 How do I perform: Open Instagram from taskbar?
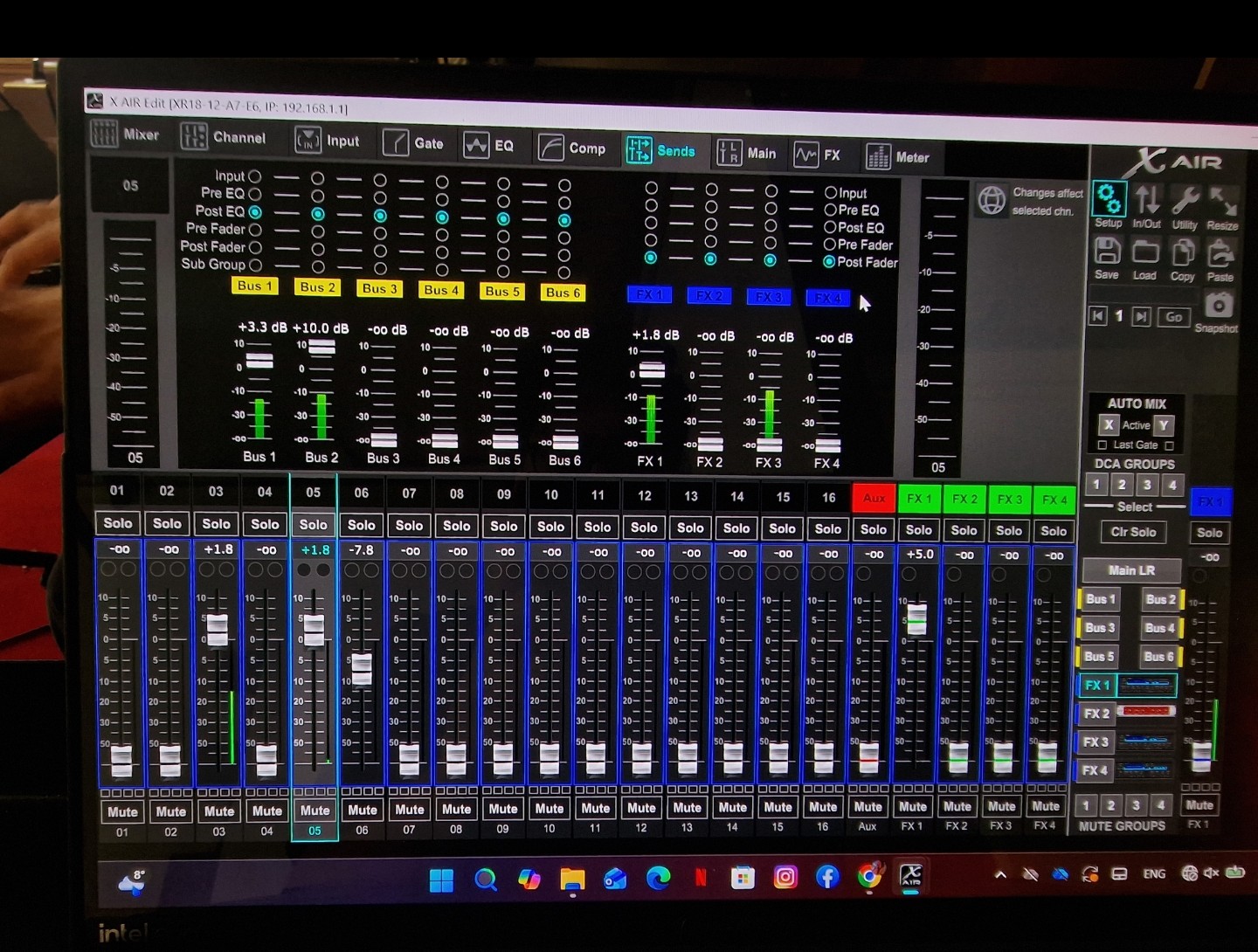[785, 877]
